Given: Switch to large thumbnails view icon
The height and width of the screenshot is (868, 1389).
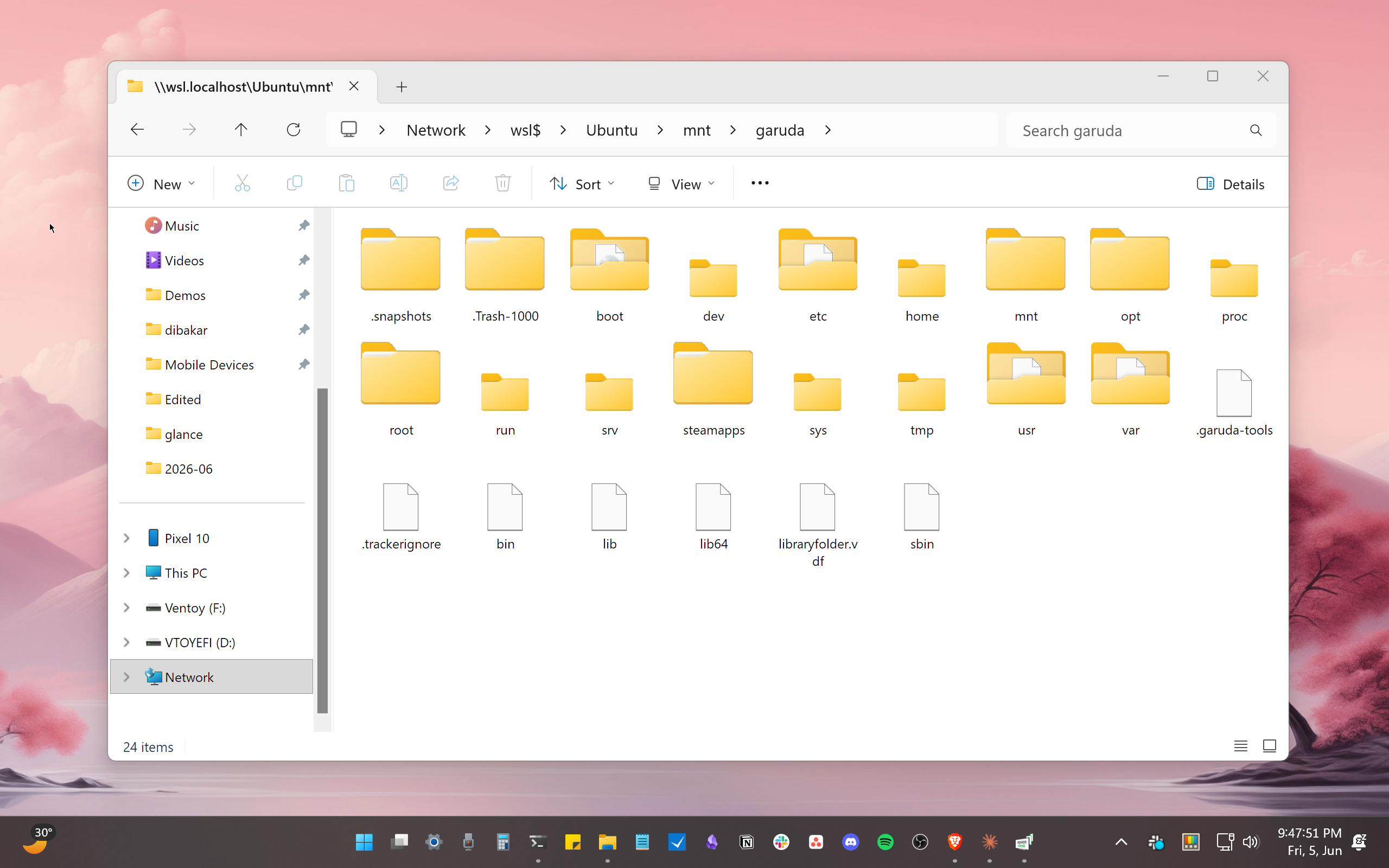Looking at the screenshot, I should click(1269, 746).
